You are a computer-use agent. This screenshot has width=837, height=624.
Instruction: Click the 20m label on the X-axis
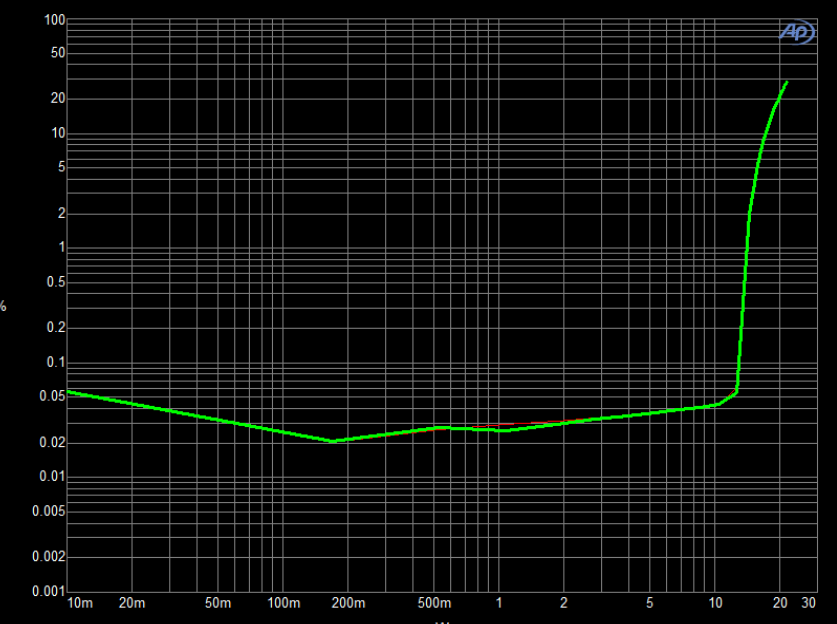click(x=132, y=603)
